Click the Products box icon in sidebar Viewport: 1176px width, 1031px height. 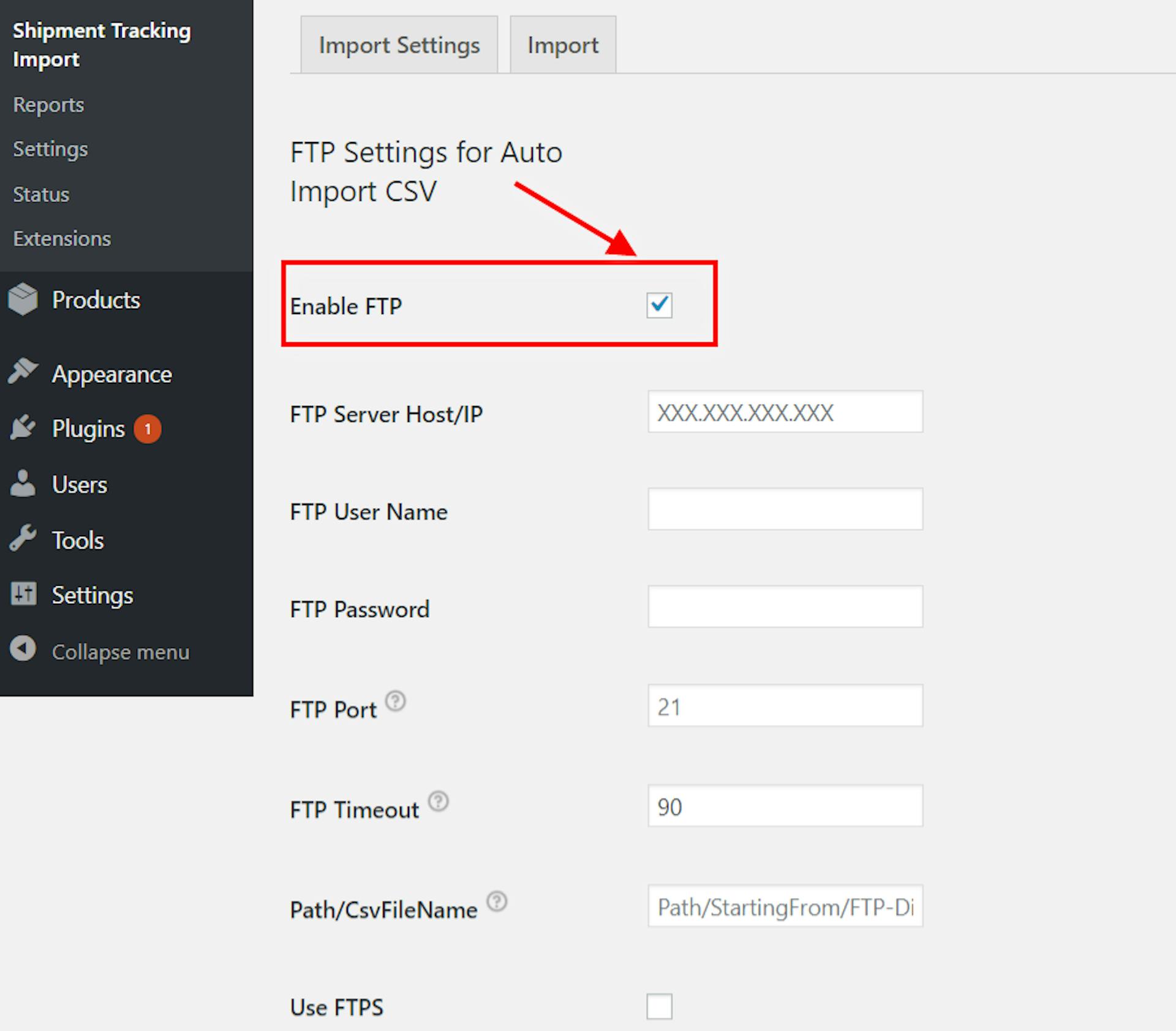(x=23, y=299)
